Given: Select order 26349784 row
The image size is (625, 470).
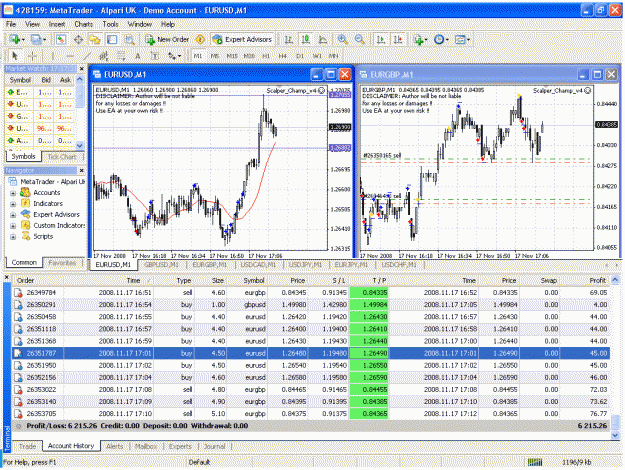Looking at the screenshot, I should point(311,293).
